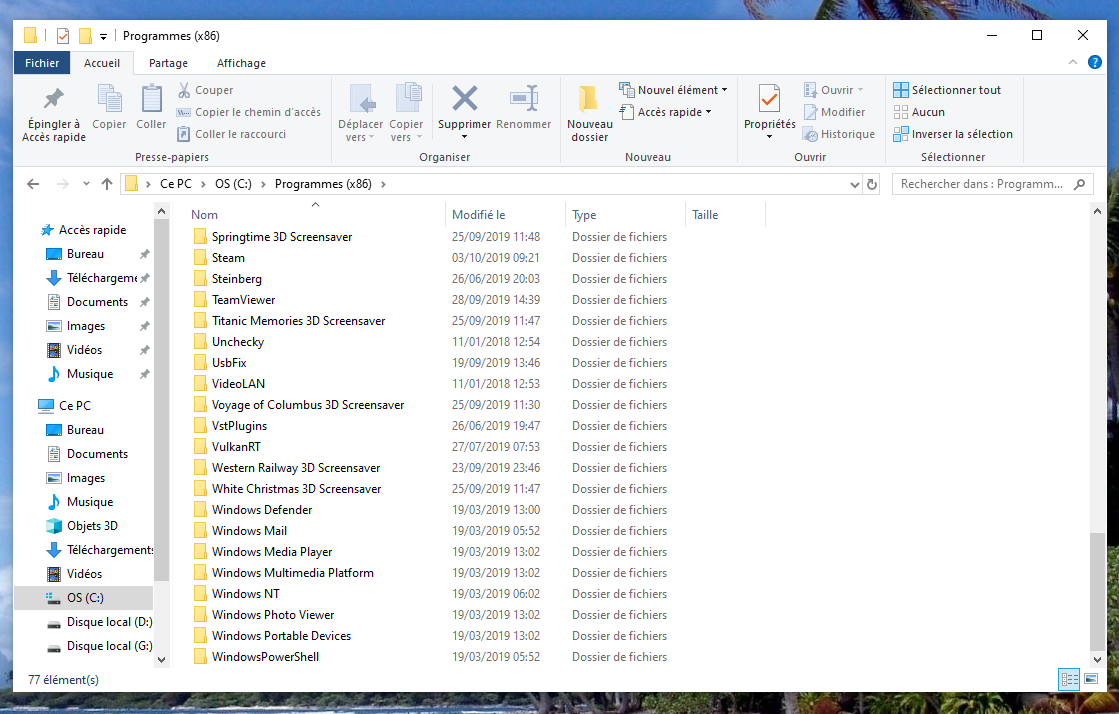This screenshot has height=714, width=1119.
Task: Select the Unchecky folder
Action: coord(238,342)
